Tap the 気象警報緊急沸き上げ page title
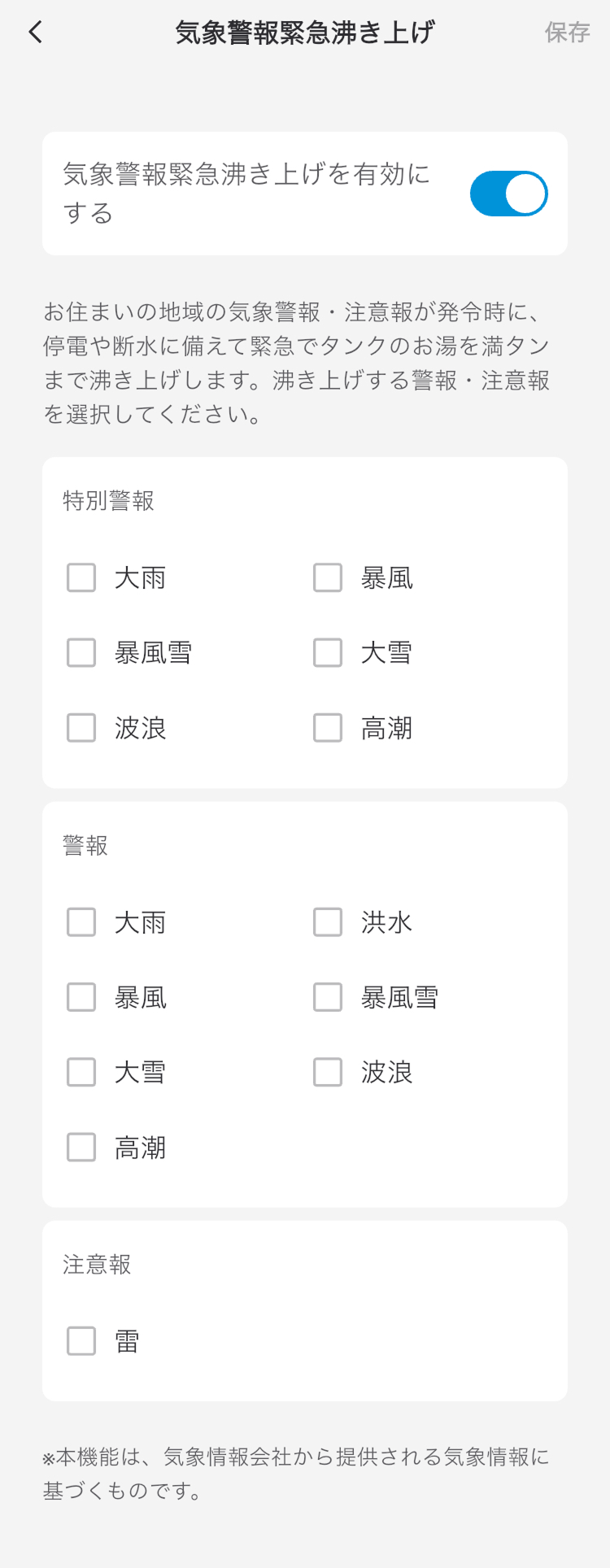 pyautogui.click(x=305, y=33)
